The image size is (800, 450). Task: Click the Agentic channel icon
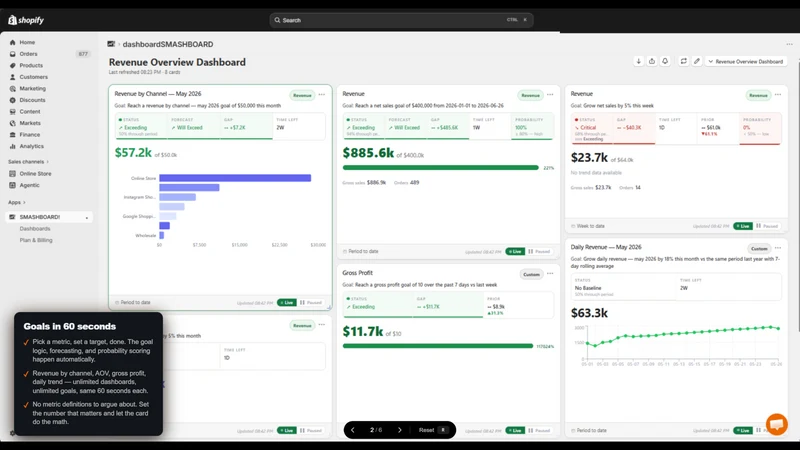tap(12, 185)
